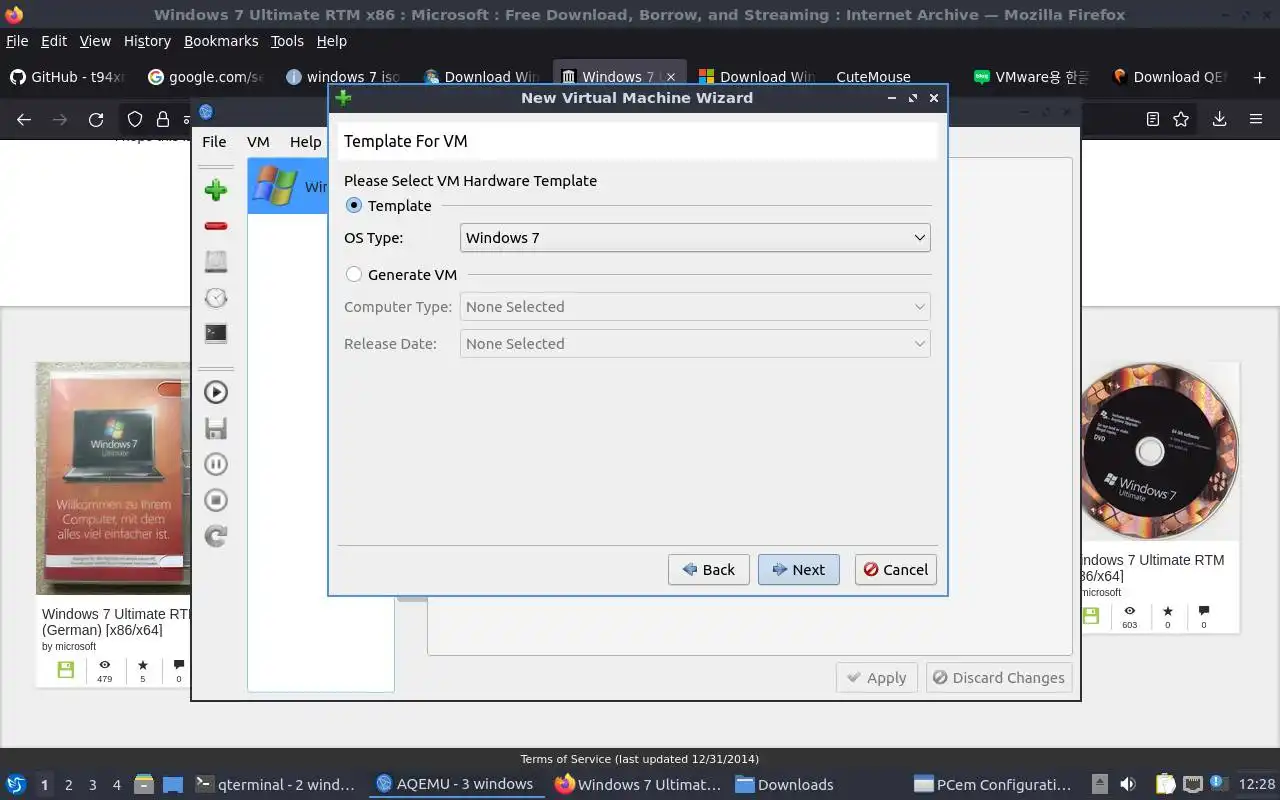Select the Generate VM radio button
1280x800 pixels.
pyautogui.click(x=354, y=274)
